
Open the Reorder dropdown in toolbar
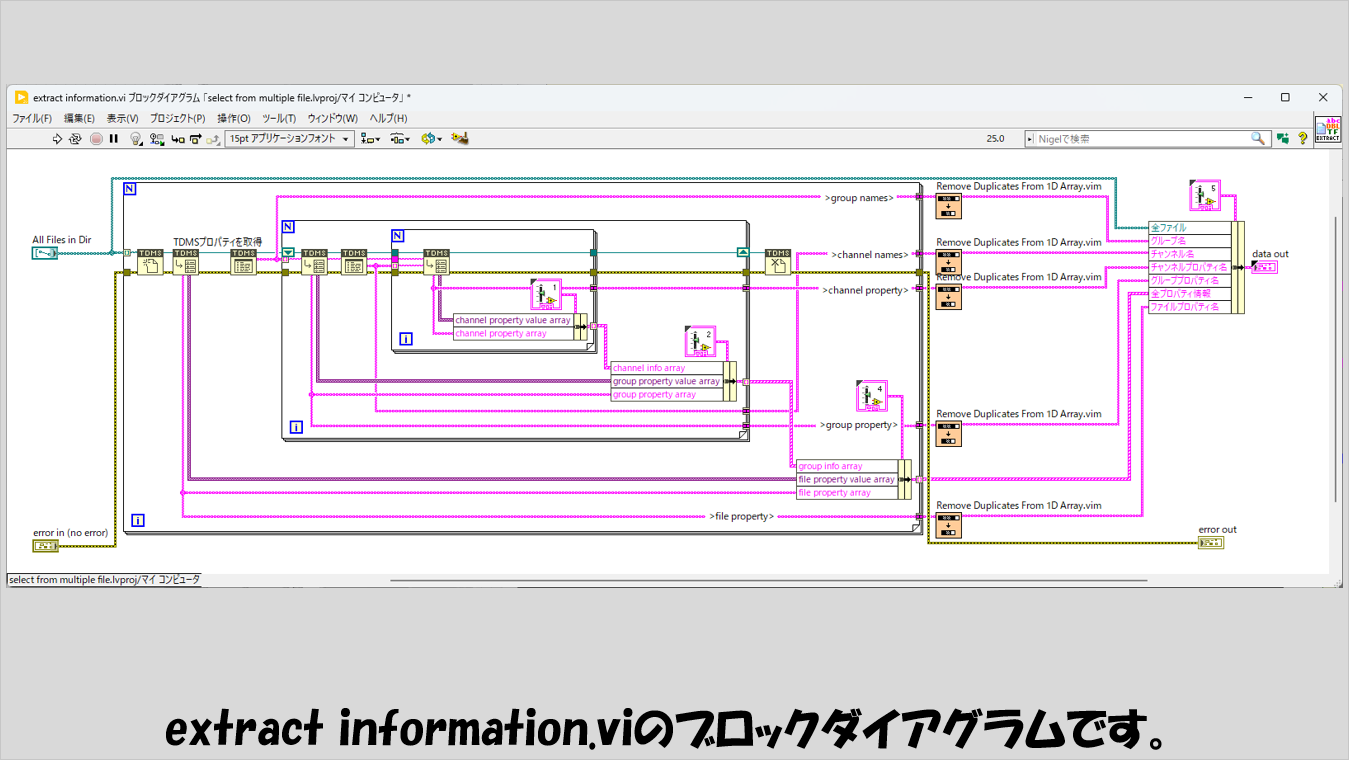(x=431, y=139)
